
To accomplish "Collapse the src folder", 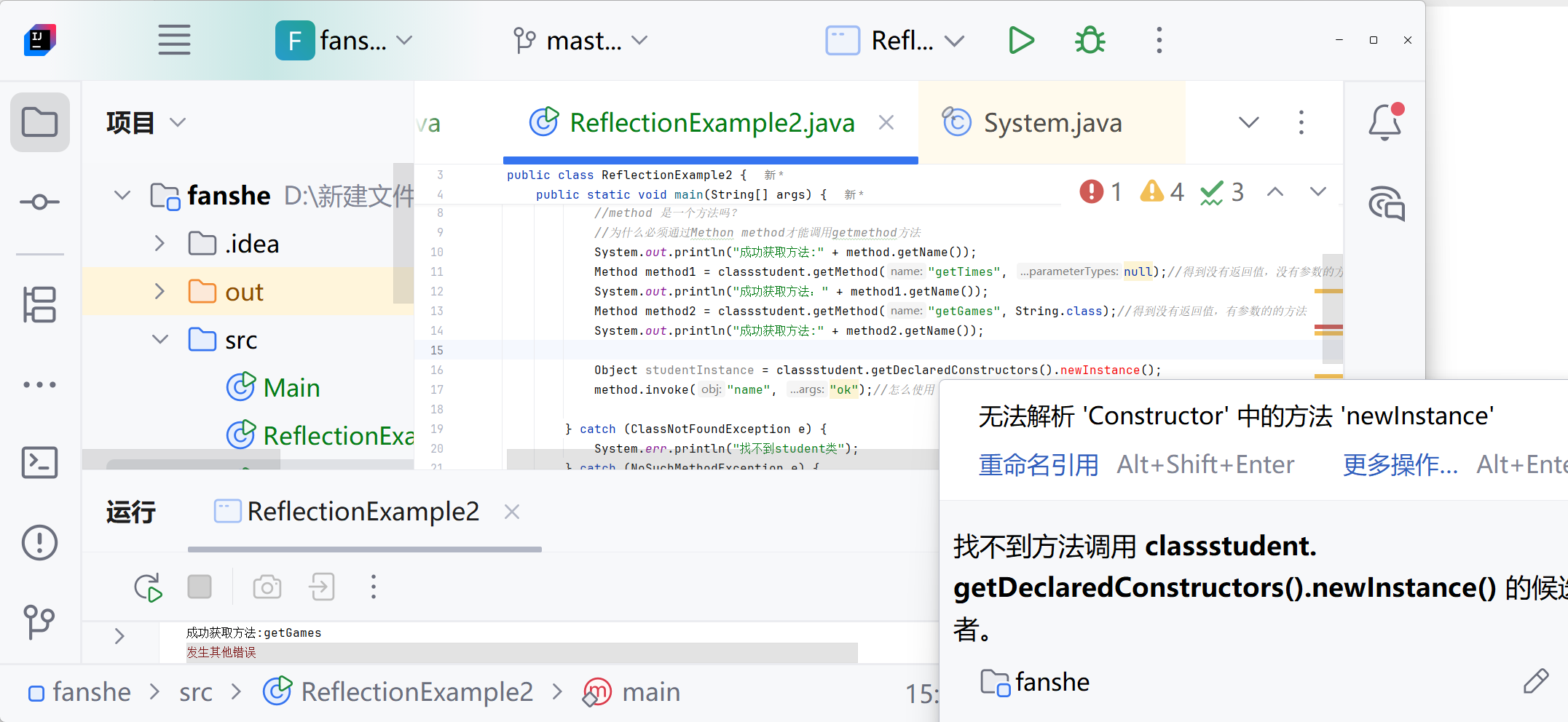I will coord(159,339).
